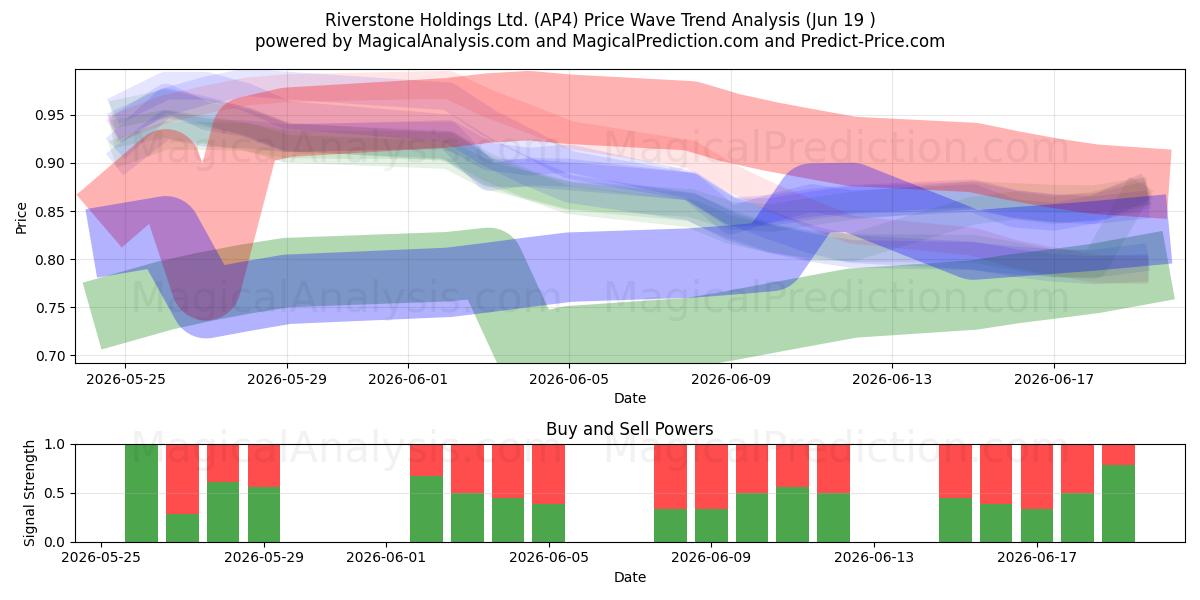1200x600 pixels.
Task: Click price chart tick label 2026-06-13
Action: point(892,379)
